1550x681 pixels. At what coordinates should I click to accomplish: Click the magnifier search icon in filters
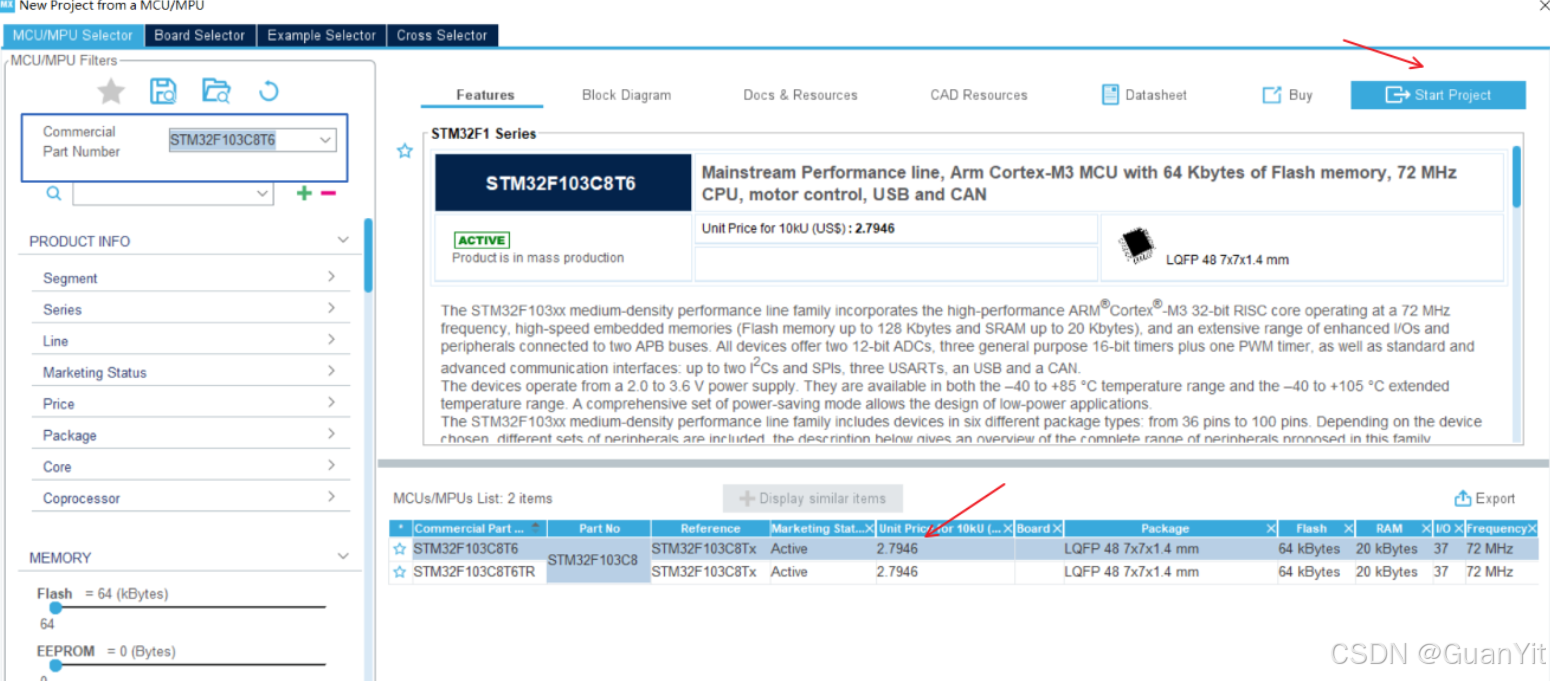pyautogui.click(x=54, y=194)
